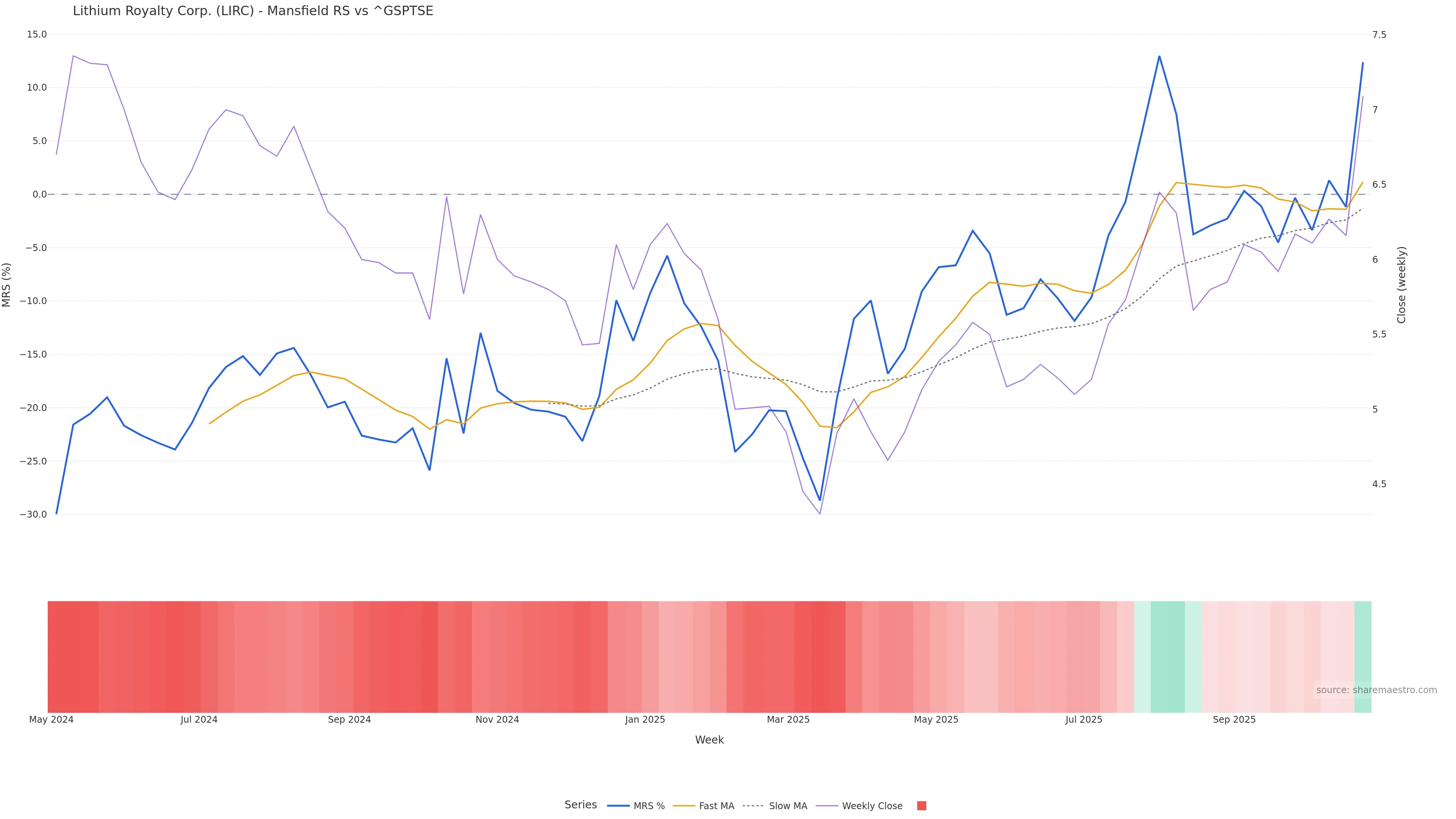Click the 'MRS (%)' left axis title

click(x=7, y=284)
